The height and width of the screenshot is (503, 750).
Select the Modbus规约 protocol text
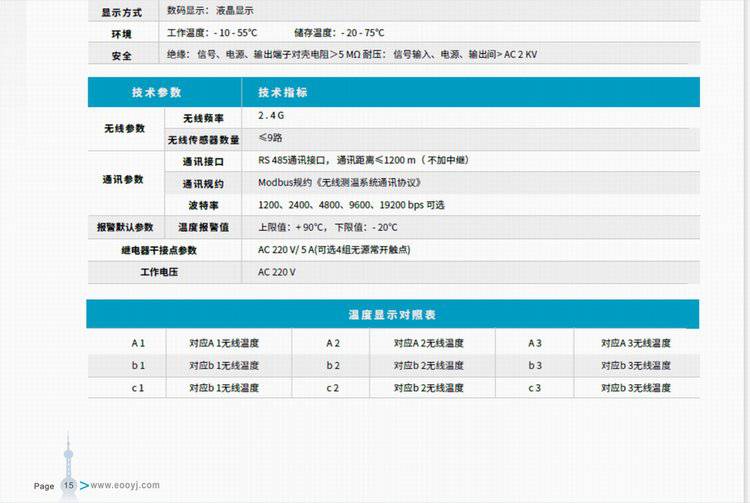click(x=340, y=182)
